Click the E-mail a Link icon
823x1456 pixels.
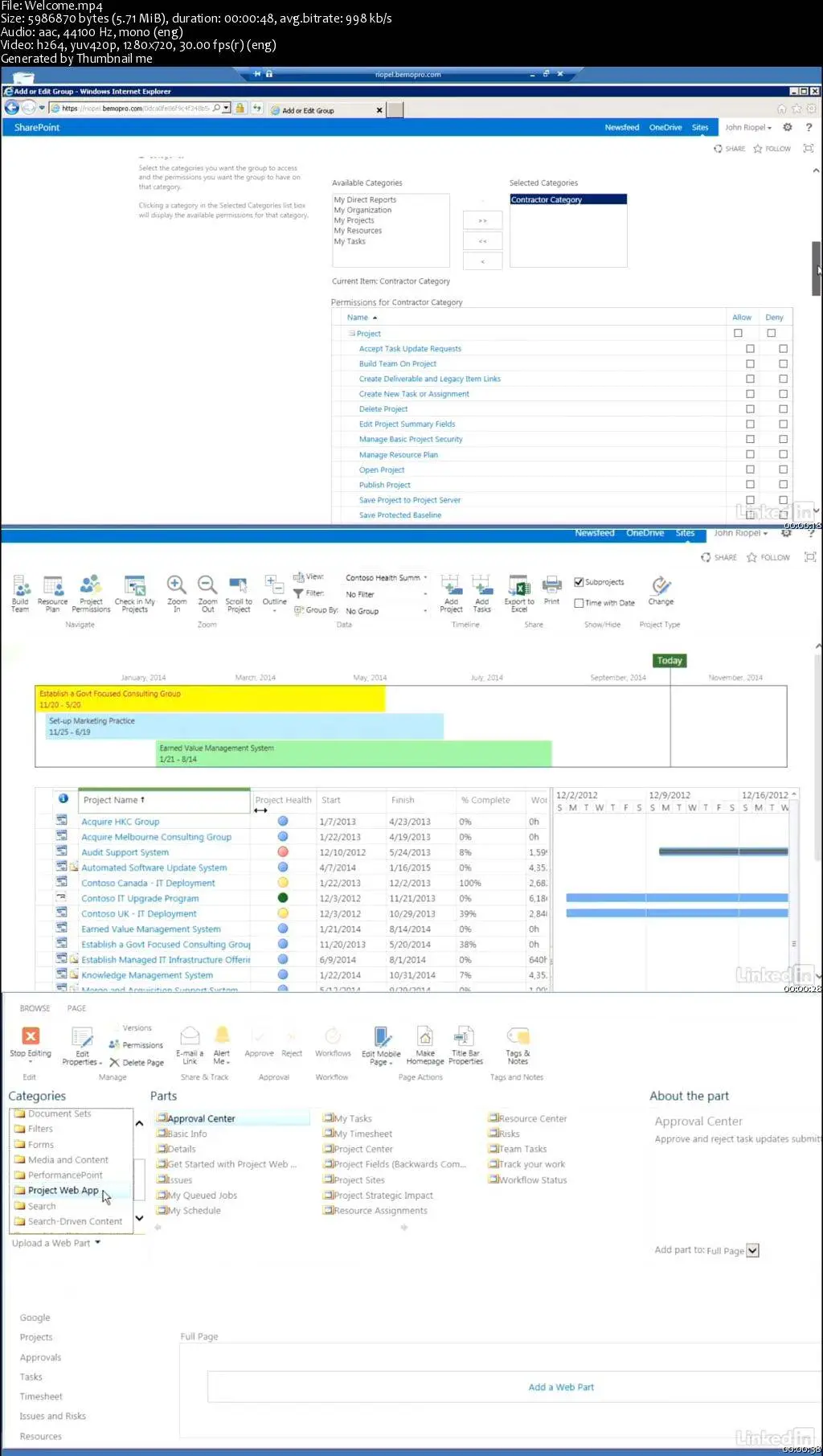[x=190, y=1036]
